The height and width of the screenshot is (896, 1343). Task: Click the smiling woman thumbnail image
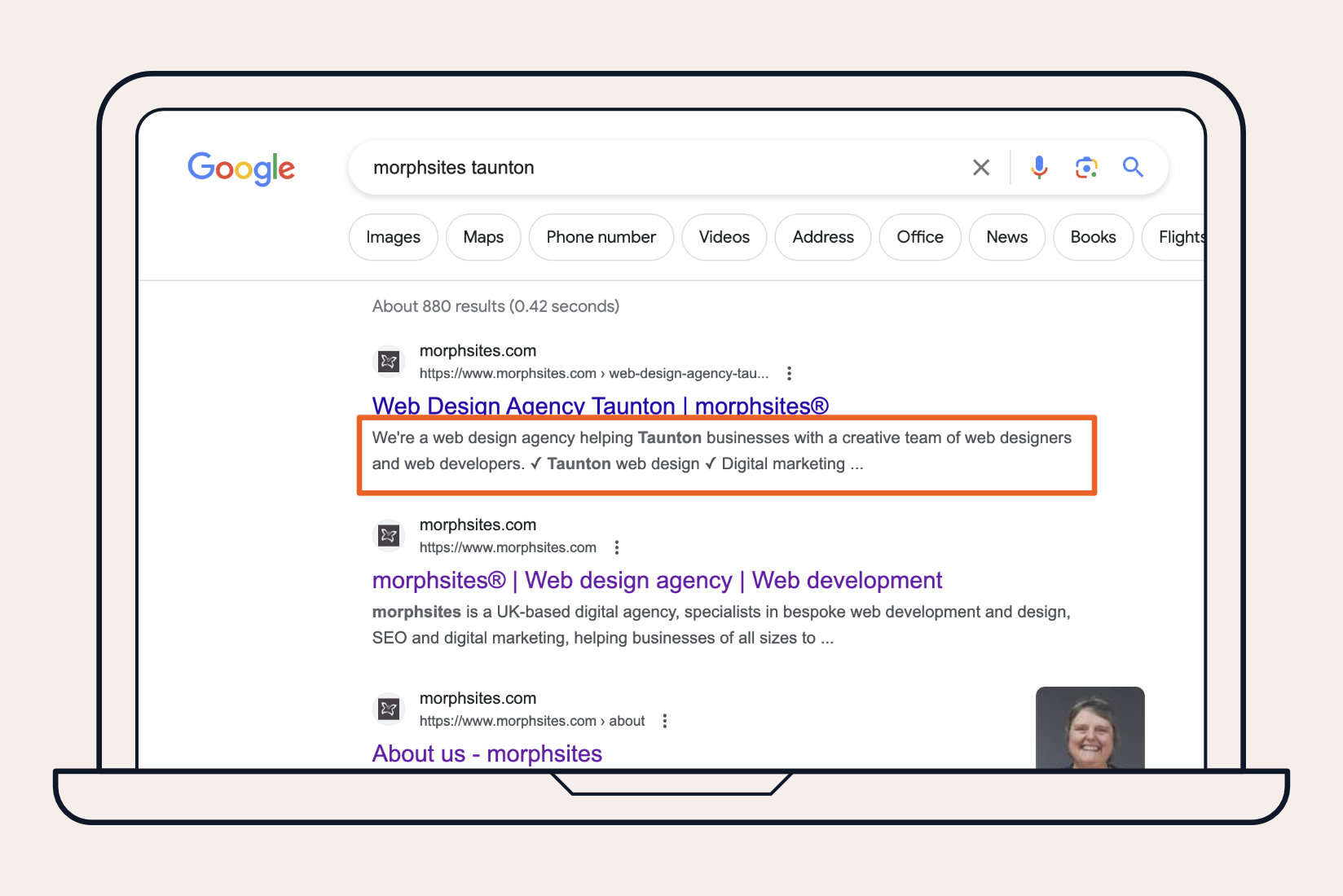pos(1090,728)
